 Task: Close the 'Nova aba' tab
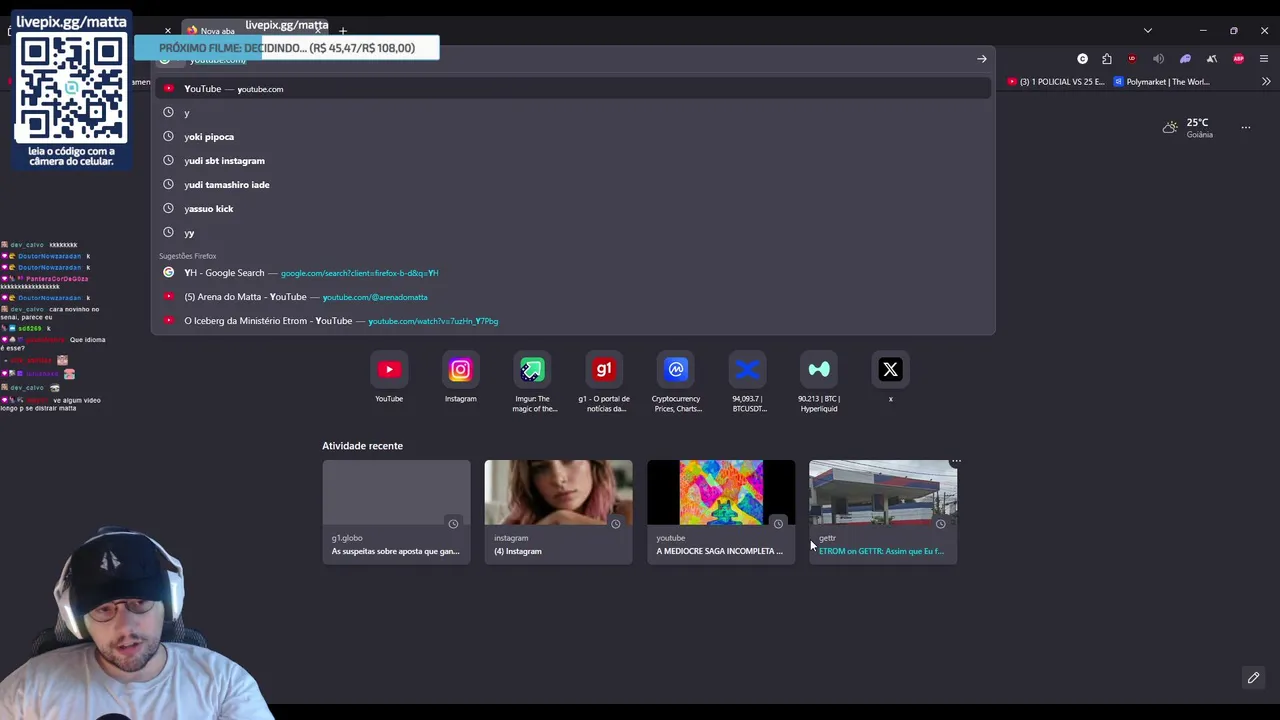coord(318,31)
